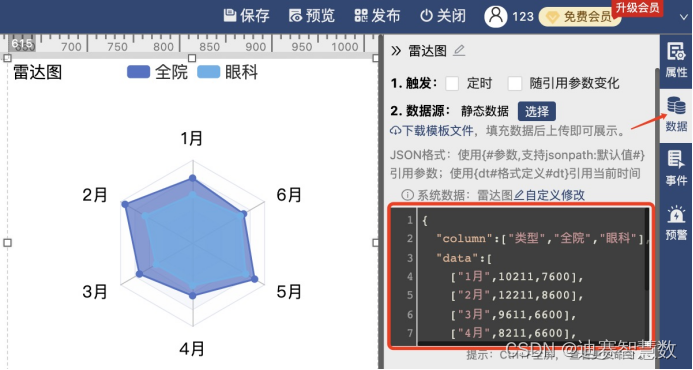Collapse the panel with the double-arrow icon
The image size is (693, 370).
[x=396, y=51]
